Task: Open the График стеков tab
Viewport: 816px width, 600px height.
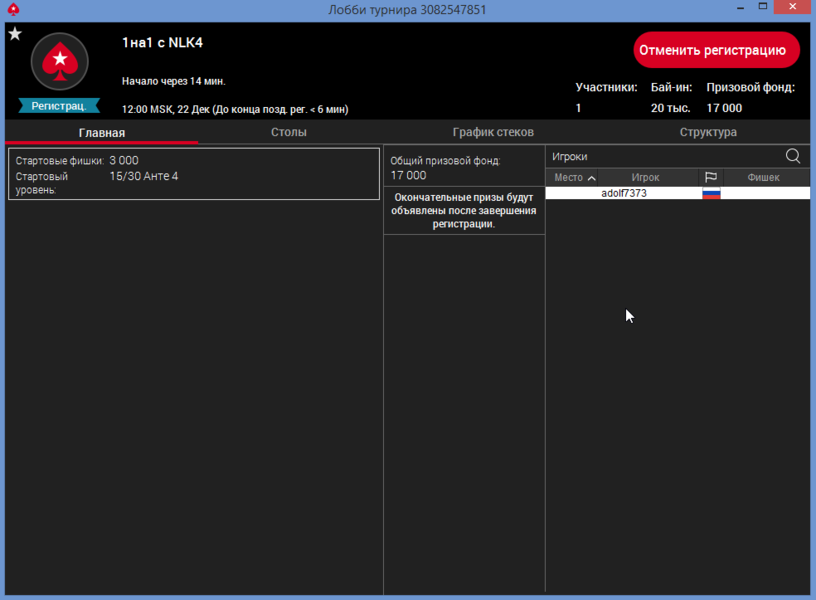Action: [493, 132]
